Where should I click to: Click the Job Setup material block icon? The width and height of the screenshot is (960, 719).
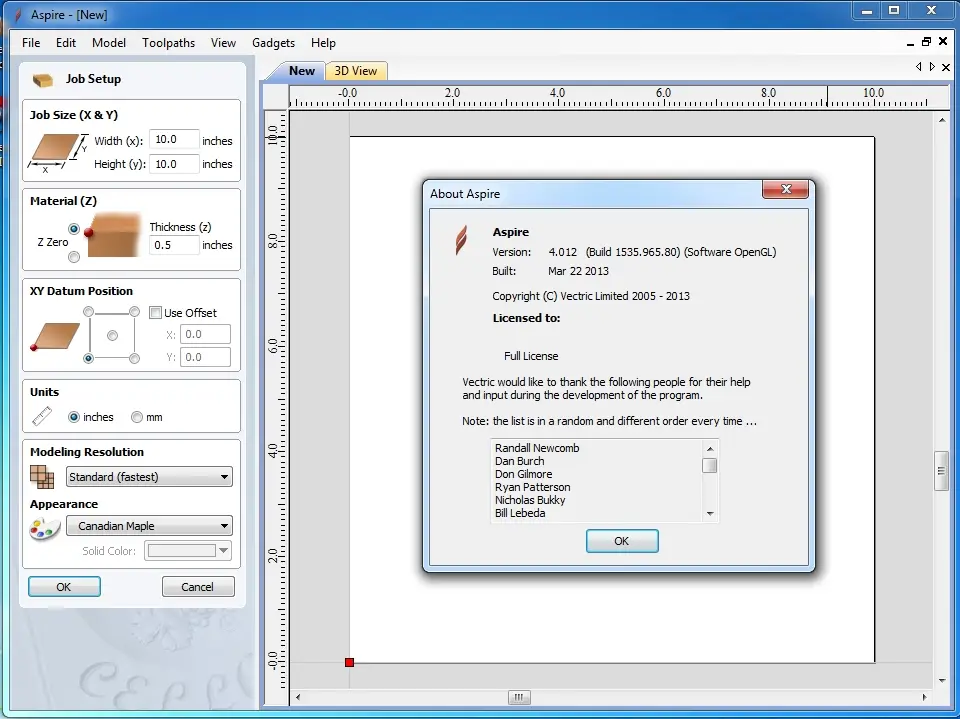43,80
